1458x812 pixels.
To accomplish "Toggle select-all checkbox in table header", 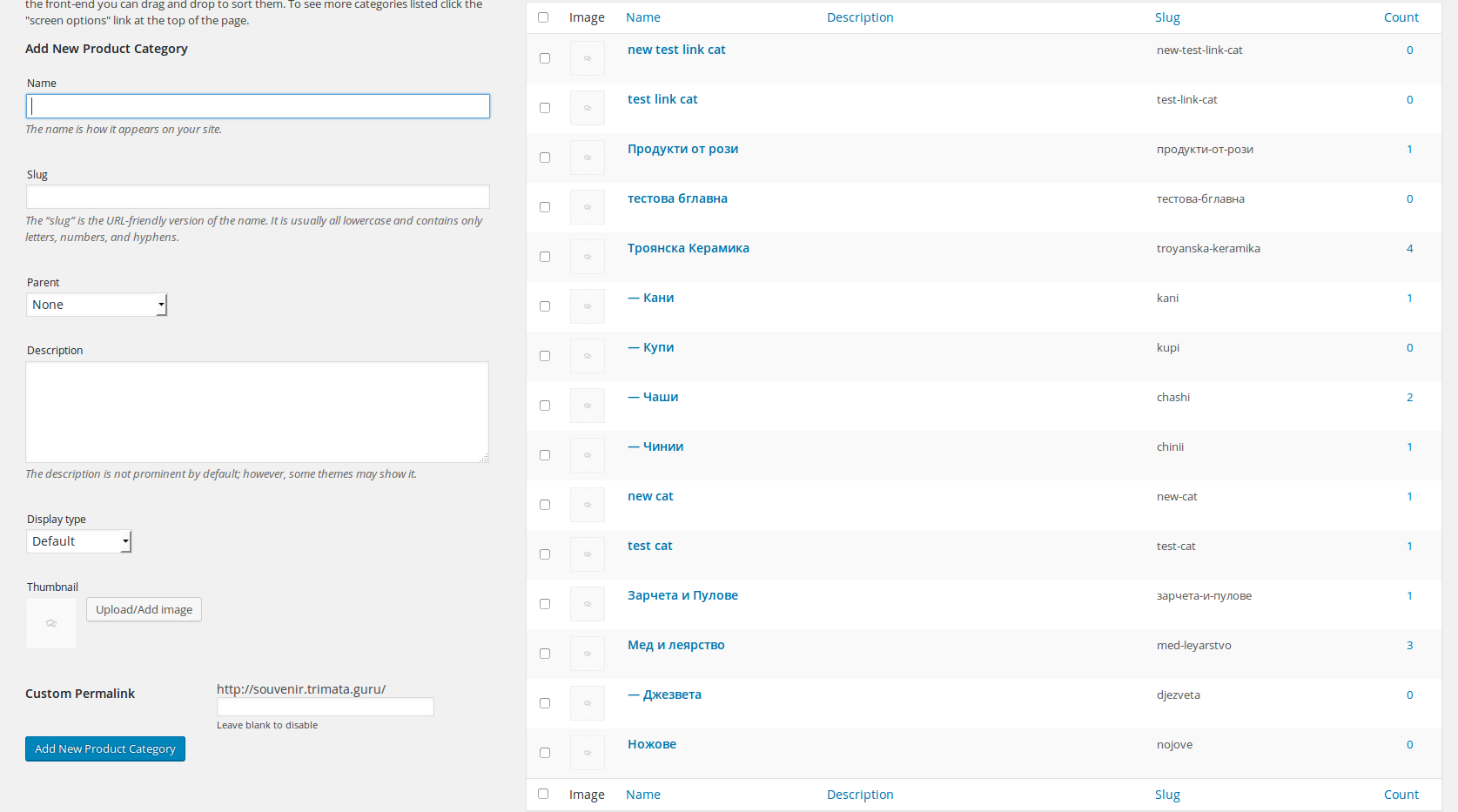I will coord(543,17).
